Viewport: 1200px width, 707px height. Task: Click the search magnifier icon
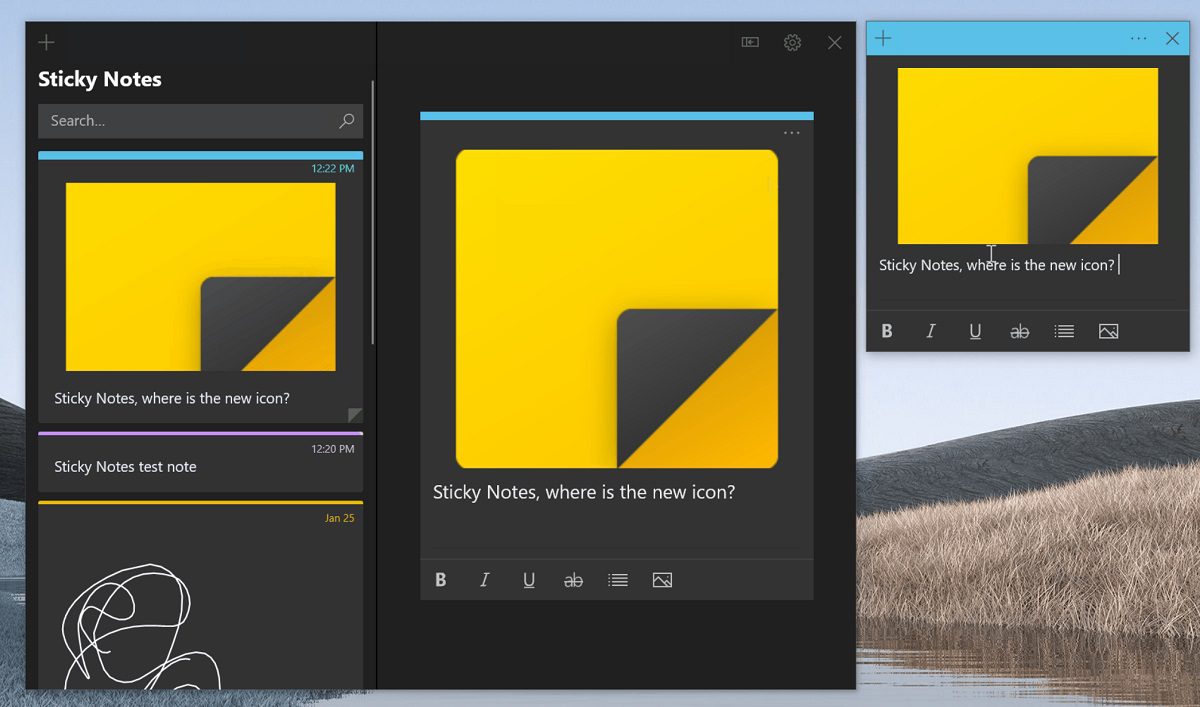coord(346,121)
